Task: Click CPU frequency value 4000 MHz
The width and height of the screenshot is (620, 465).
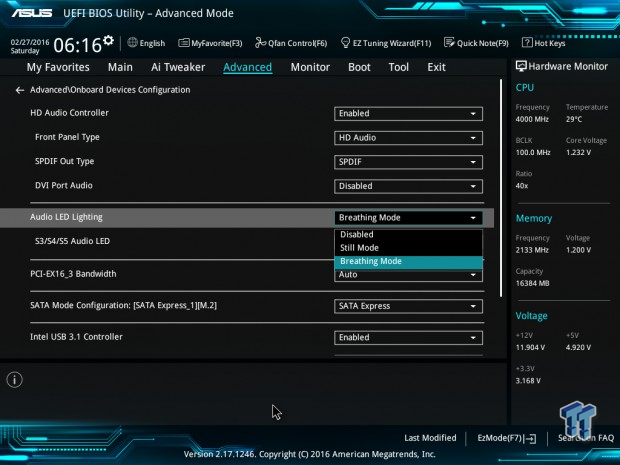Action: tap(532, 119)
